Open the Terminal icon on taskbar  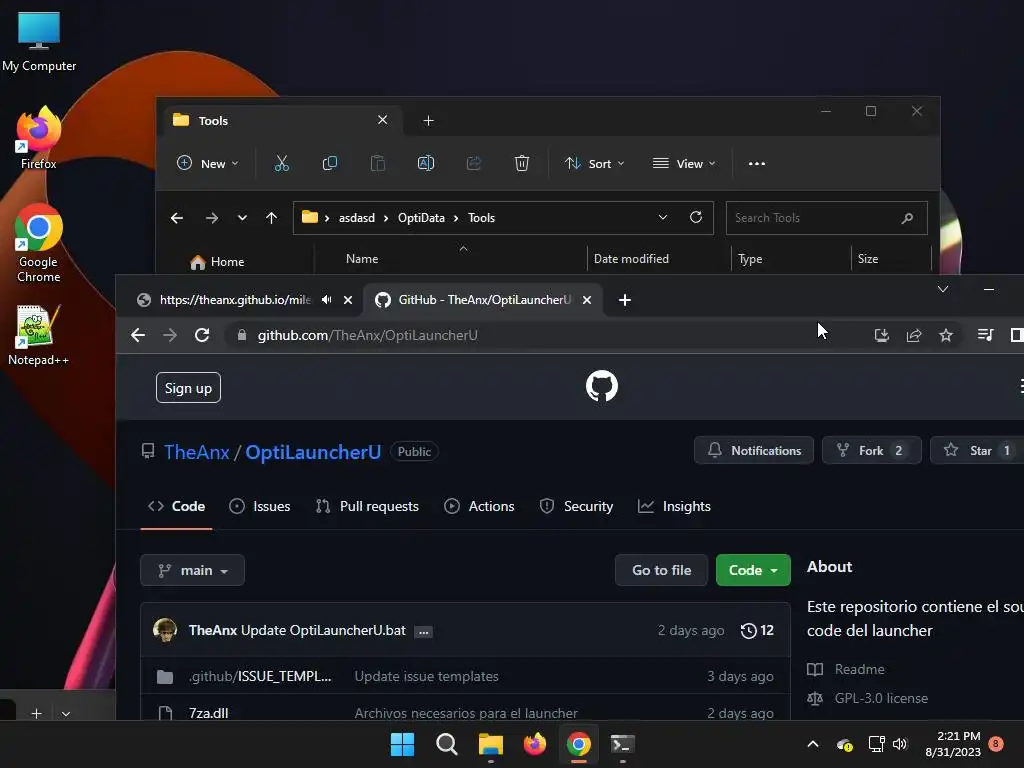pos(622,744)
